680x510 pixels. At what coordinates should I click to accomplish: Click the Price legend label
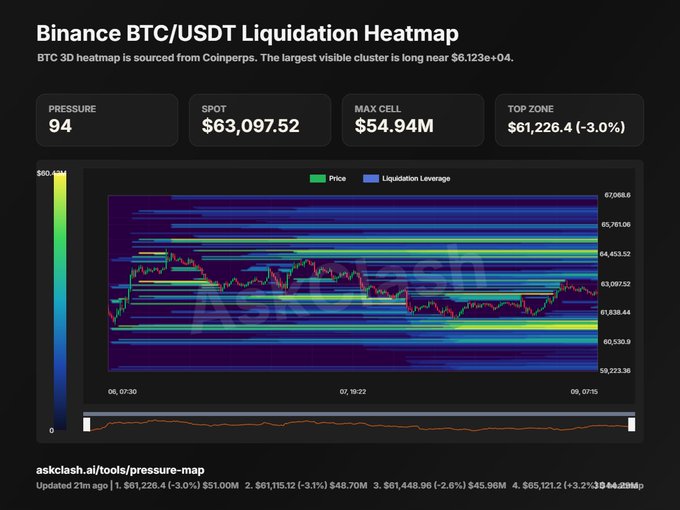click(x=337, y=179)
